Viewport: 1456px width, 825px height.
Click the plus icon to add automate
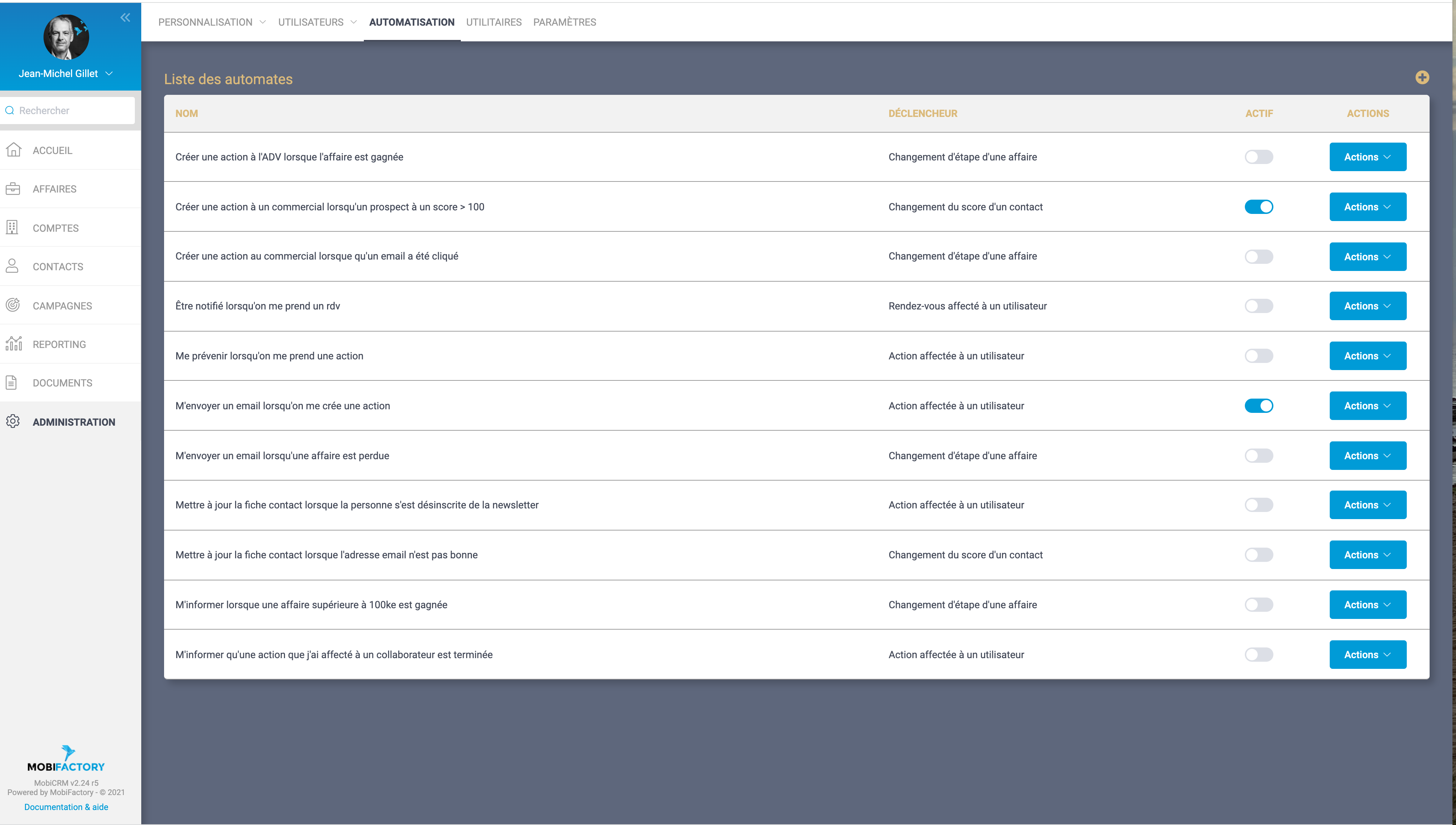click(x=1421, y=78)
